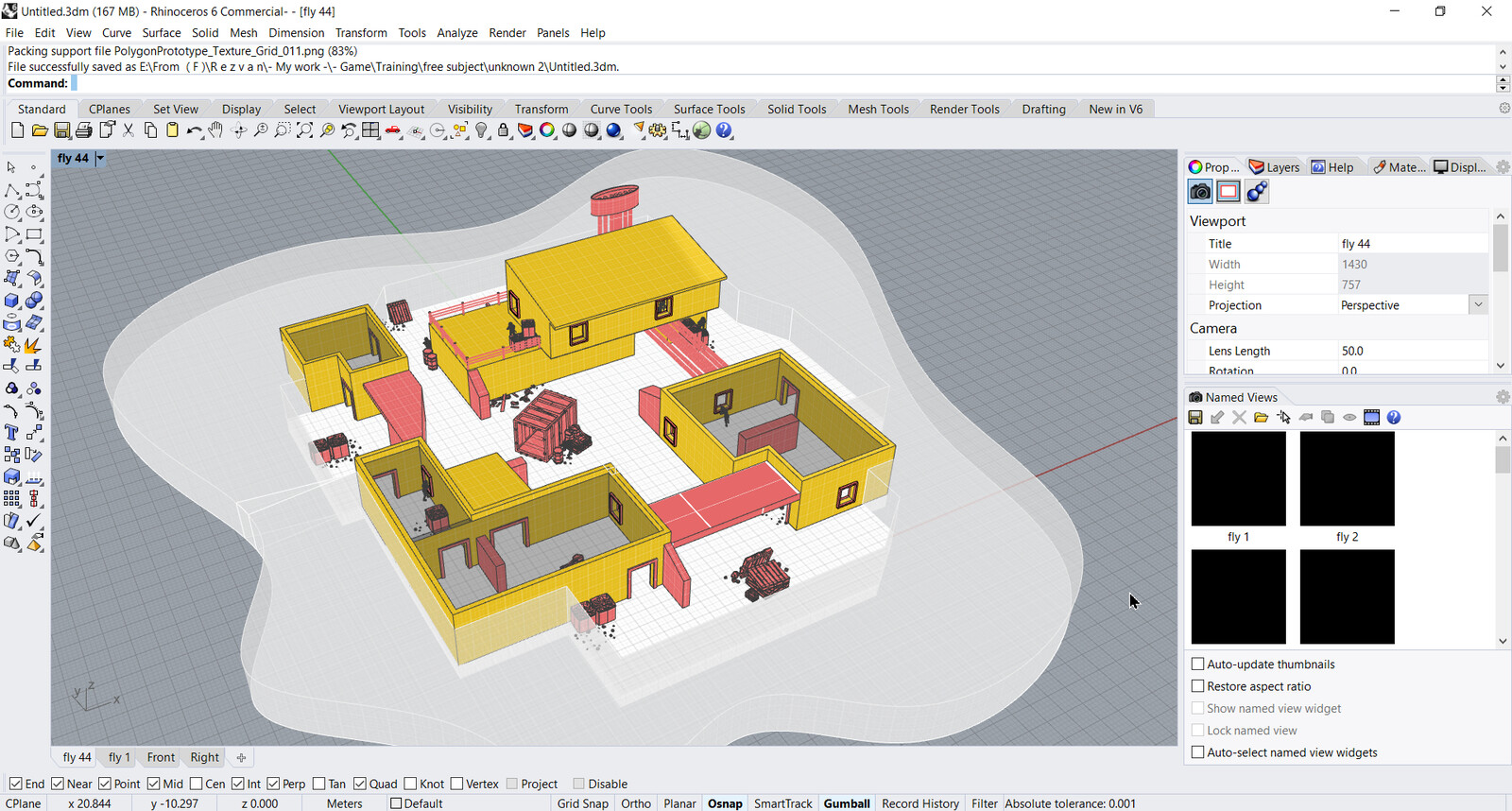This screenshot has width=1512, height=811.
Task: Edit the viewport Title field fly 44
Action: (x=1413, y=243)
